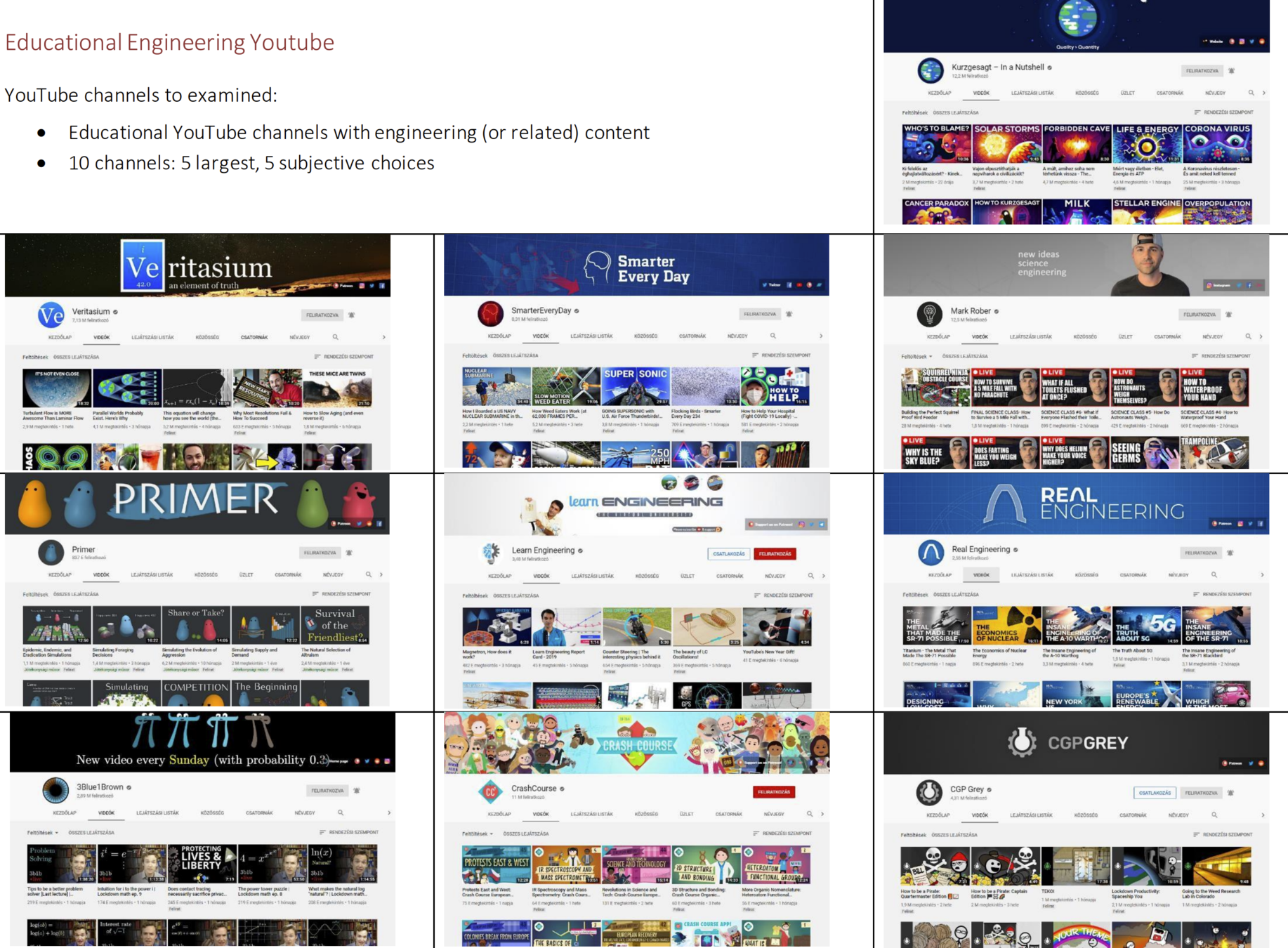Open RENDEZÉSI SZEMPONT sort menu on Learn Engineering

783,595
